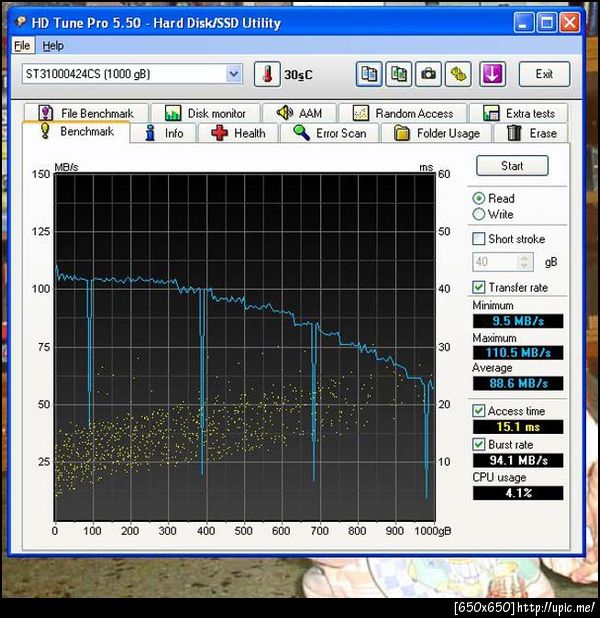Save screenshot with camera icon
This screenshot has width=600, height=618.
point(429,74)
